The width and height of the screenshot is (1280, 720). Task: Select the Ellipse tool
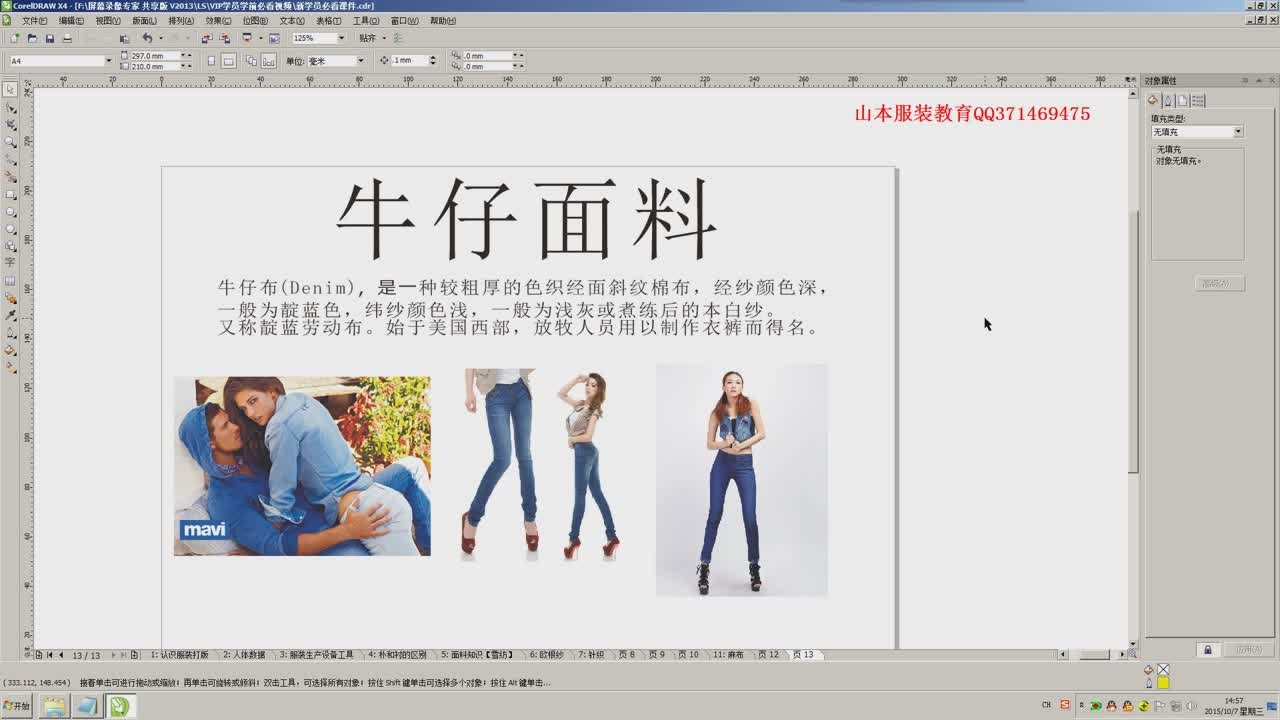point(11,212)
